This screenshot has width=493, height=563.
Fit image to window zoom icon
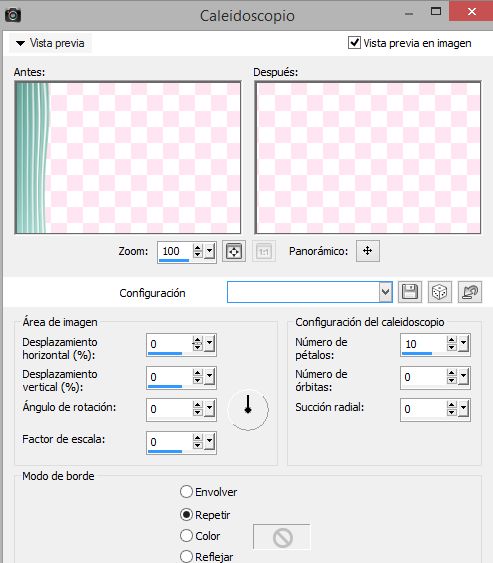(x=234, y=251)
